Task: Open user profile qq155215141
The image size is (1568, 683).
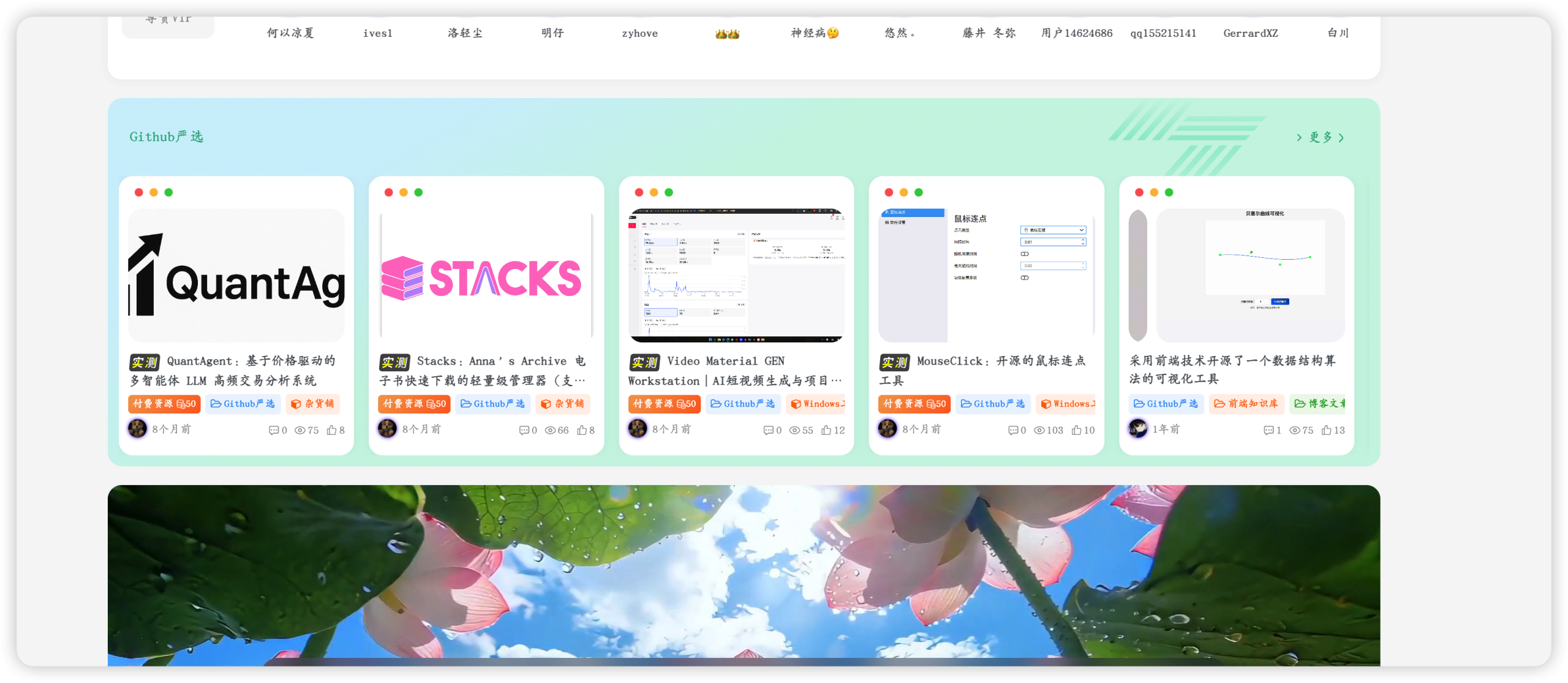Action: [1163, 33]
